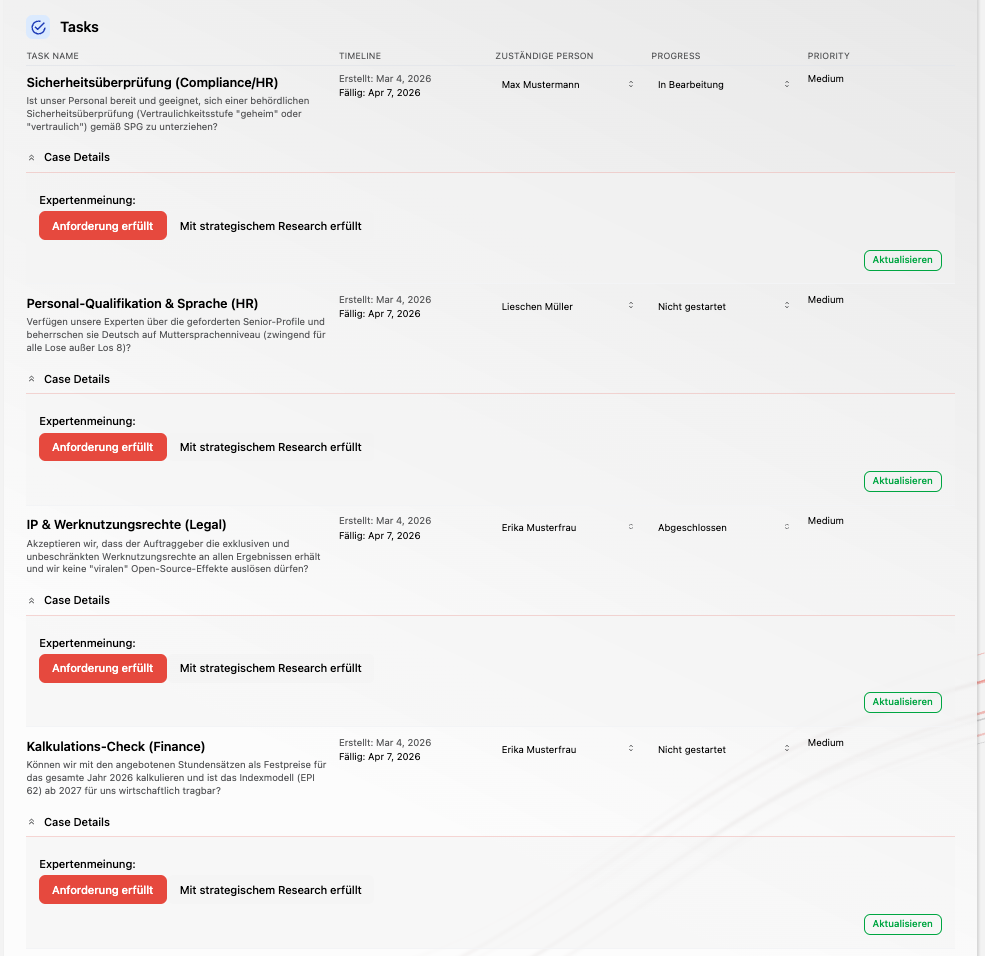Screen dimensions: 985x956
Task: Open the 'Abgeschlossen' progress dropdown
Action: click(723, 528)
